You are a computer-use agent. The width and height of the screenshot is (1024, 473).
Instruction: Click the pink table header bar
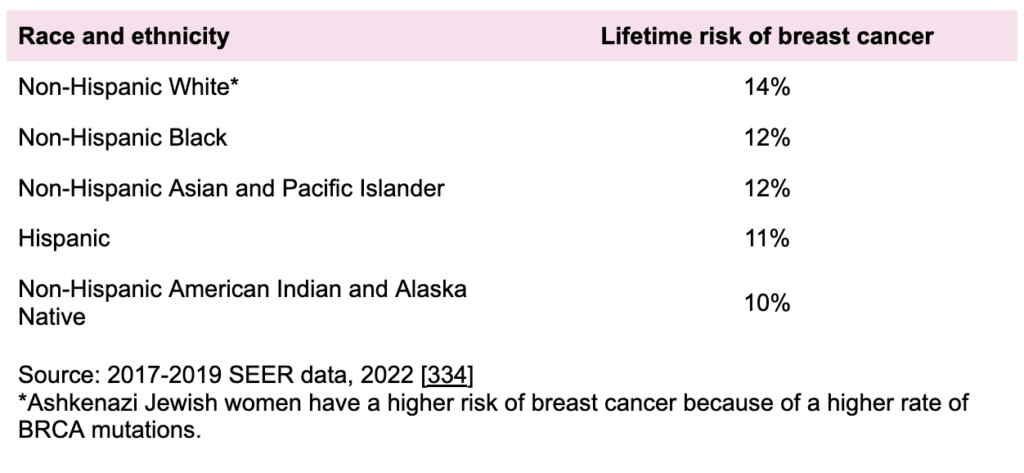pyautogui.click(x=511, y=36)
